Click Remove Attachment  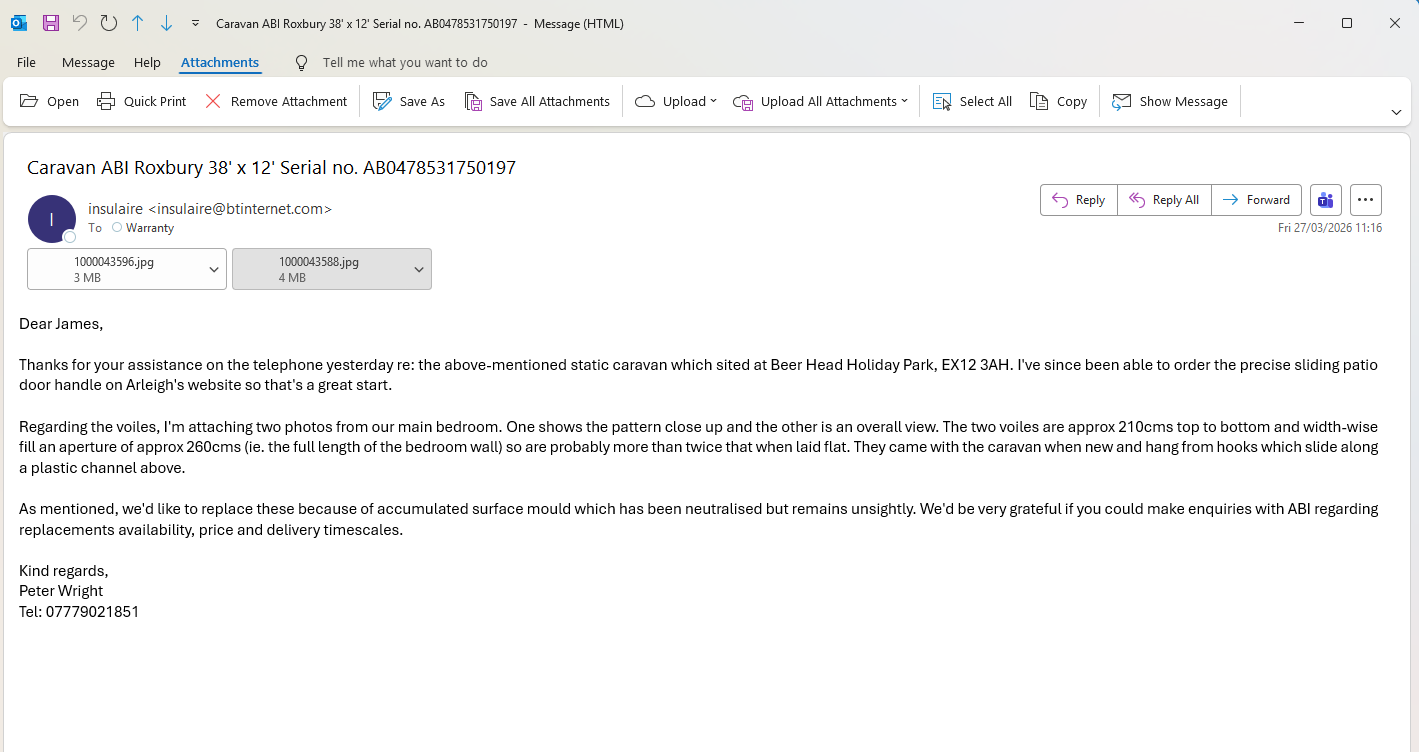(275, 101)
